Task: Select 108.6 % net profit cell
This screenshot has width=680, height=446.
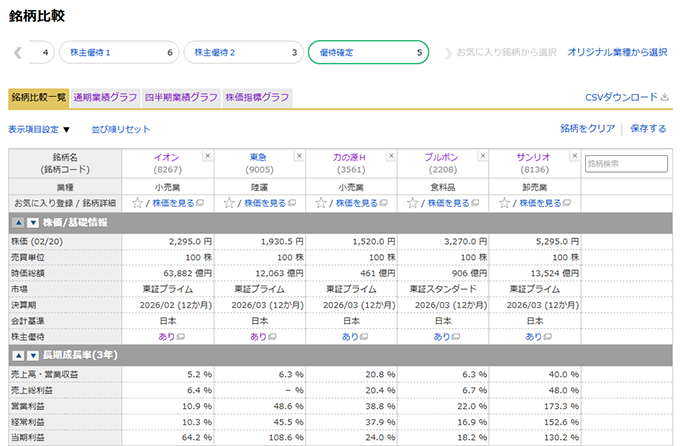Action: click(259, 438)
